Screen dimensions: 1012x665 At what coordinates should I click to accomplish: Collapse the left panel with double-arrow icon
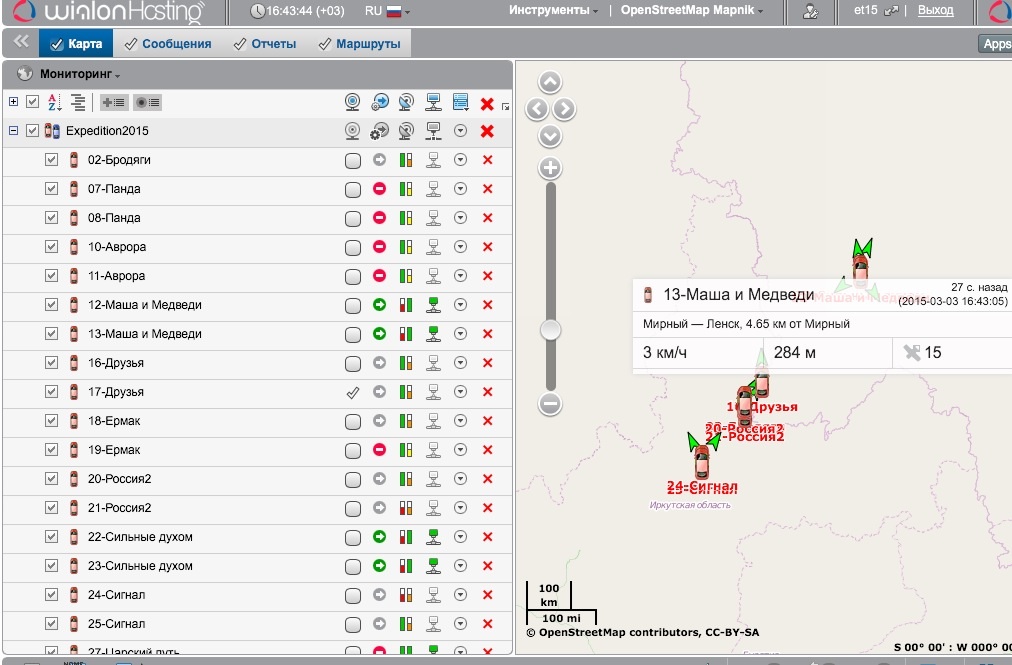coord(20,42)
